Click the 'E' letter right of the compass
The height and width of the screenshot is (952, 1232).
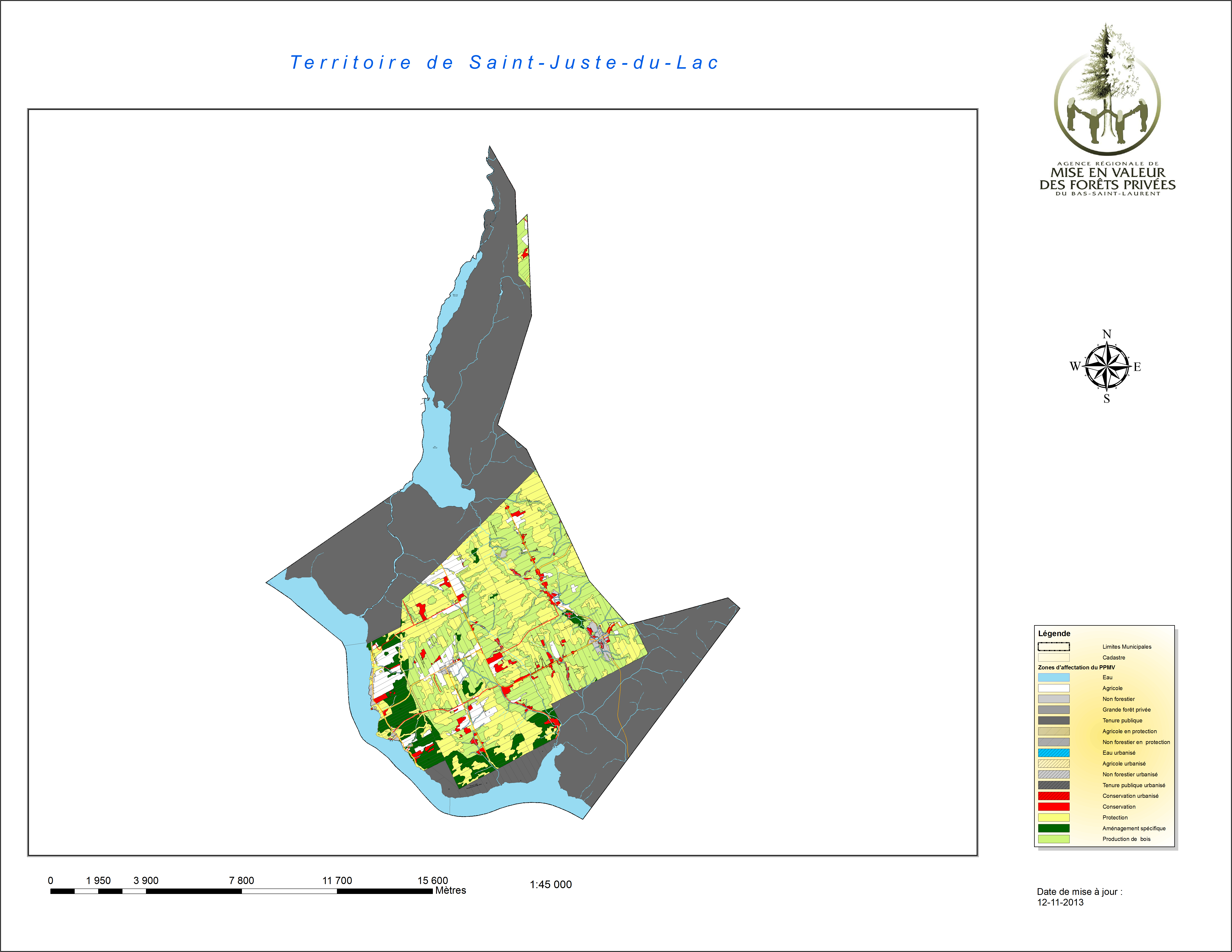coord(1137,367)
